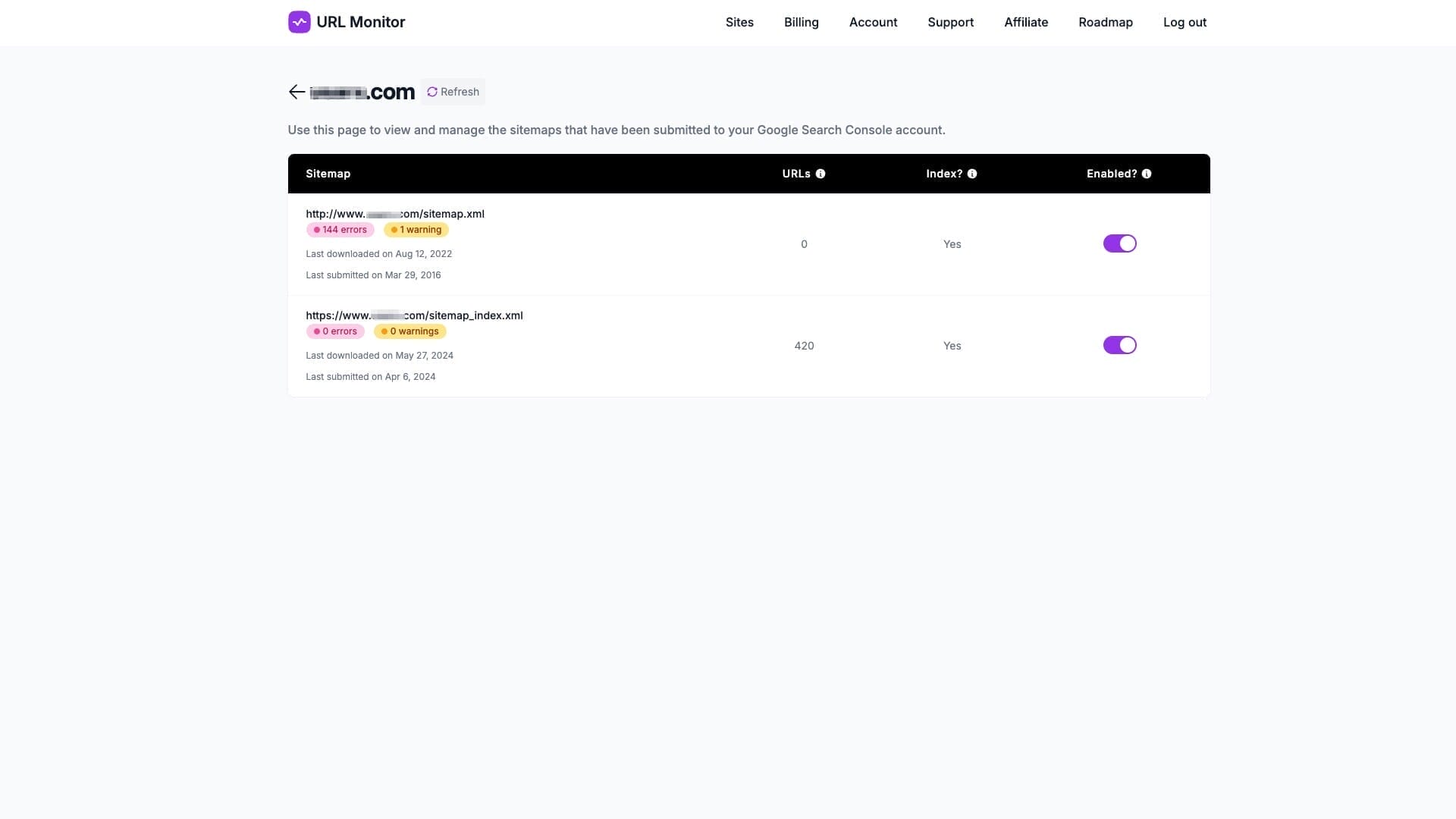Click the URLs column info icon
The image size is (1456, 819).
coord(821,174)
